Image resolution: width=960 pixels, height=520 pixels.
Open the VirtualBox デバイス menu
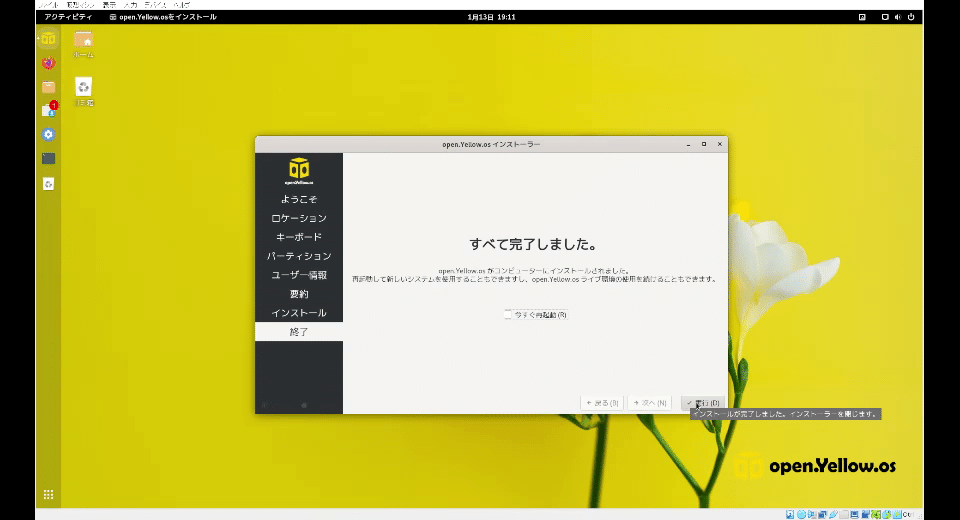coord(156,5)
